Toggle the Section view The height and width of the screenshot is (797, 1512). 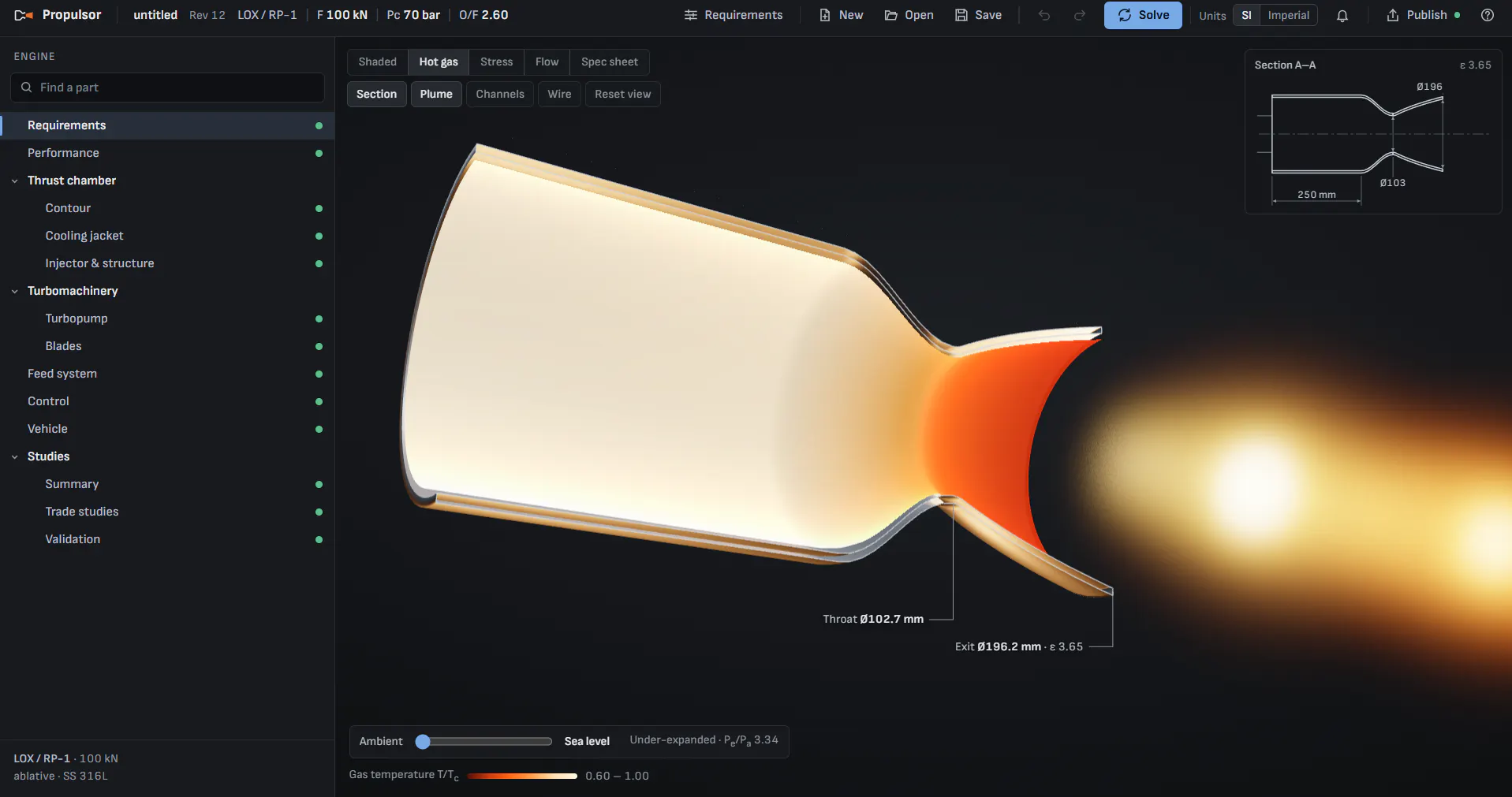(x=377, y=94)
